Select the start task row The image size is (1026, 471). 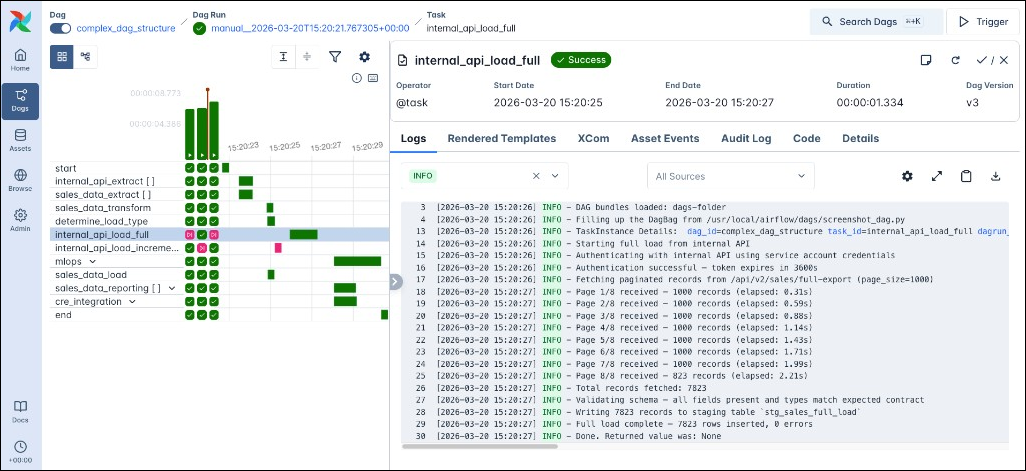coord(116,168)
